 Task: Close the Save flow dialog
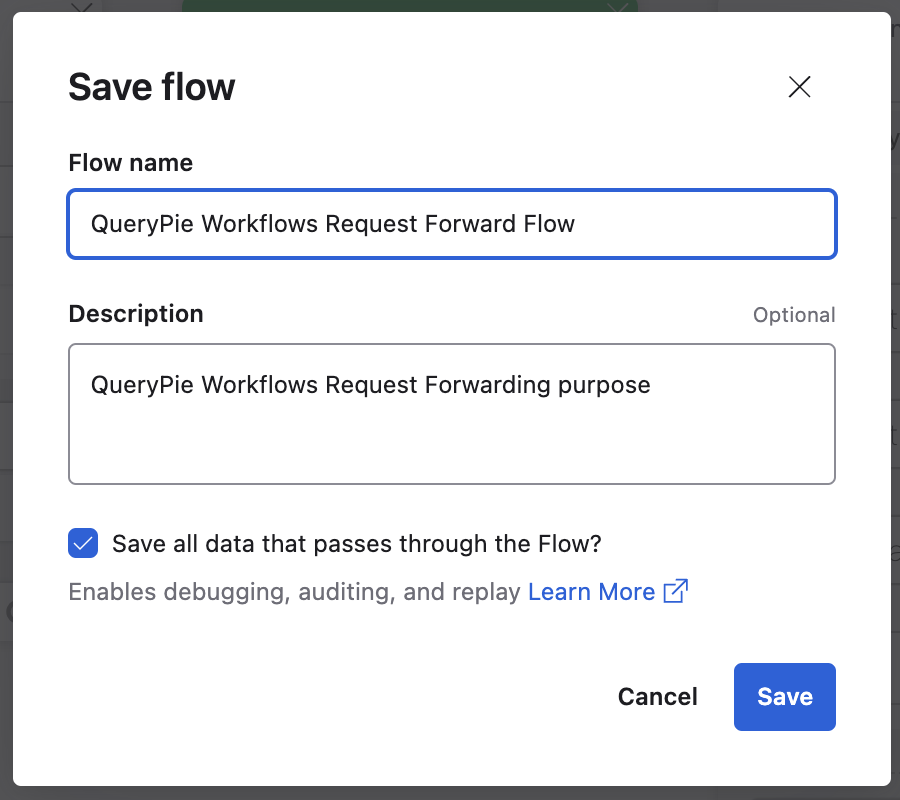pyautogui.click(x=799, y=87)
